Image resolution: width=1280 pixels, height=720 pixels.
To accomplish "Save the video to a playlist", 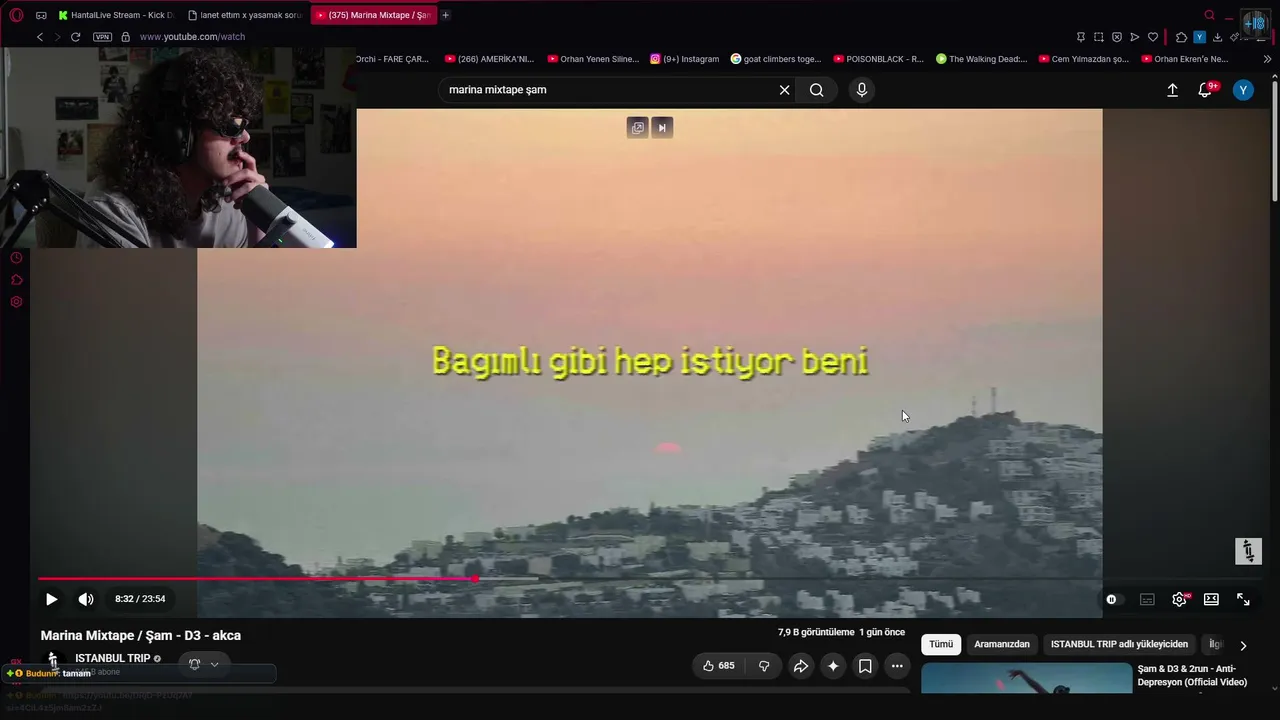I will [x=865, y=666].
